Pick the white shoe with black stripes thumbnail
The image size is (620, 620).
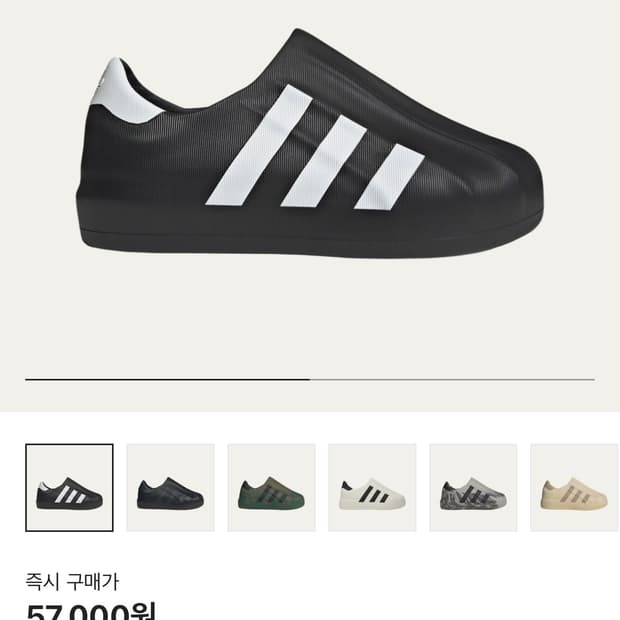[372, 488]
